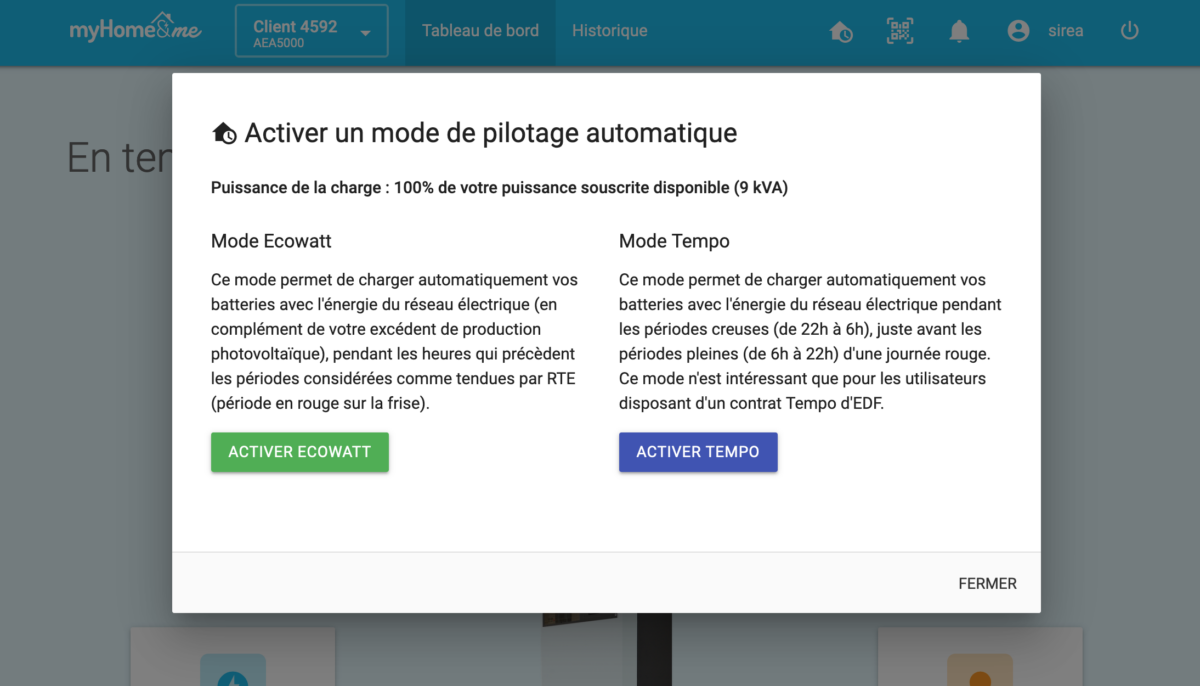
Task: Click the power logout icon
Action: coord(1130,31)
